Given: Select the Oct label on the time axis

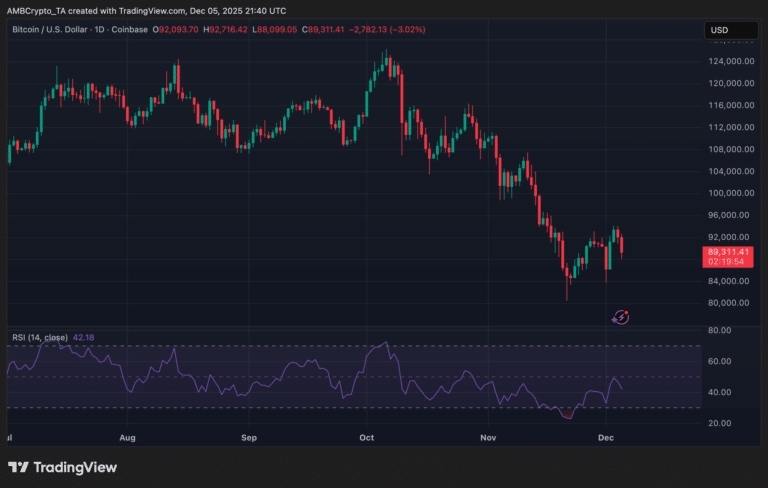Looking at the screenshot, I should click(366, 438).
